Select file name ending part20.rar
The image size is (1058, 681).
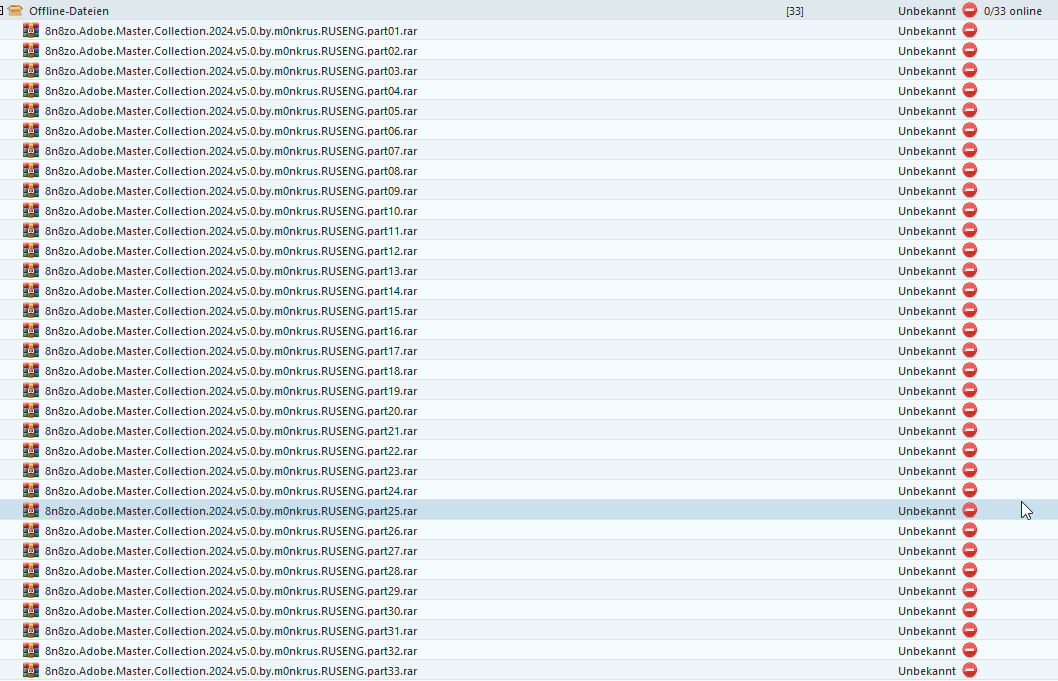[231, 411]
